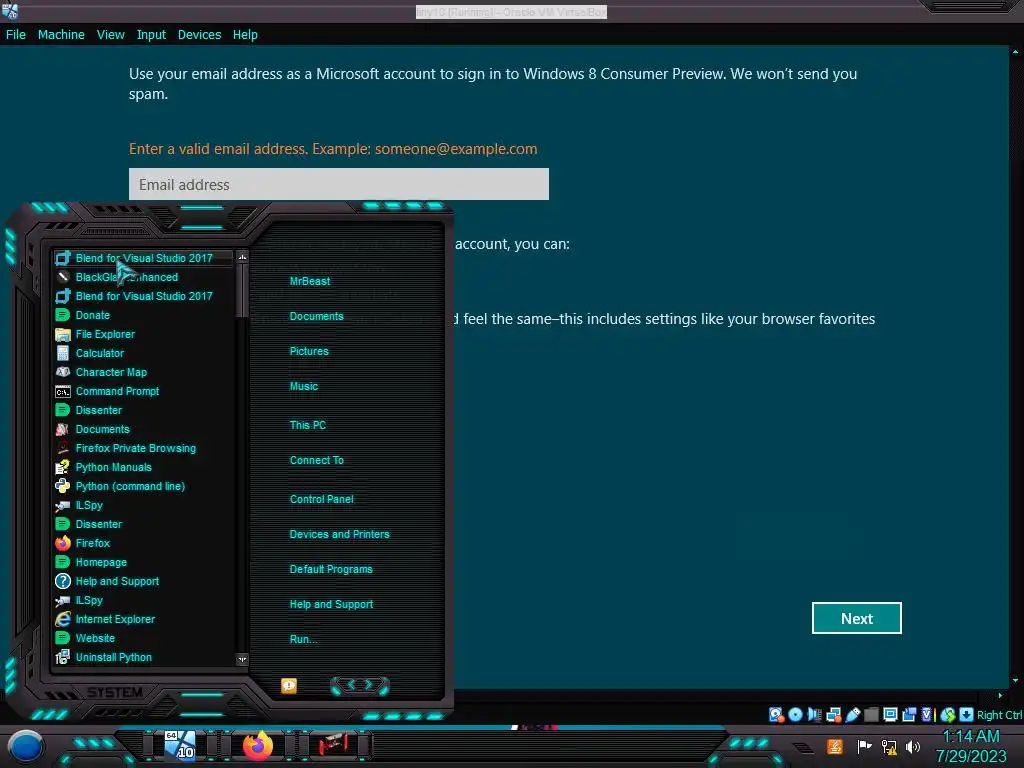Open the volume speaker tray icon

point(912,746)
